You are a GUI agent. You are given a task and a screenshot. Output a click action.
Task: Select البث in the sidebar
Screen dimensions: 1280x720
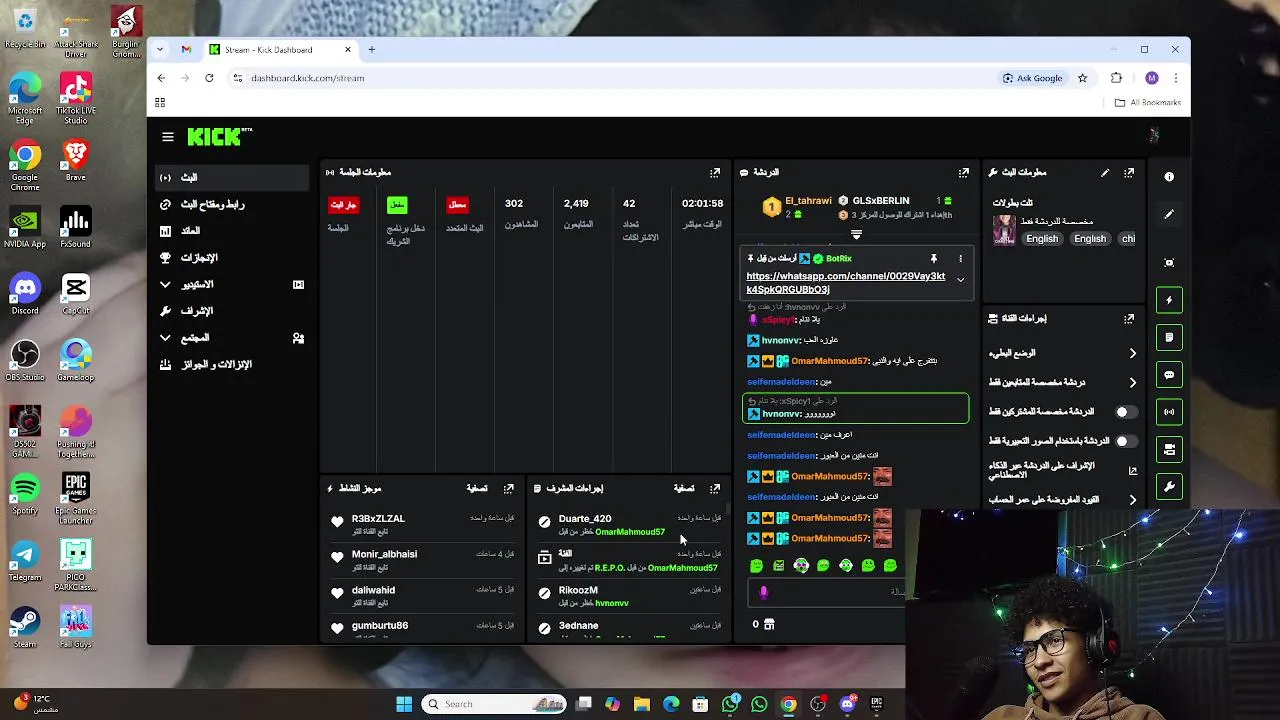point(232,178)
